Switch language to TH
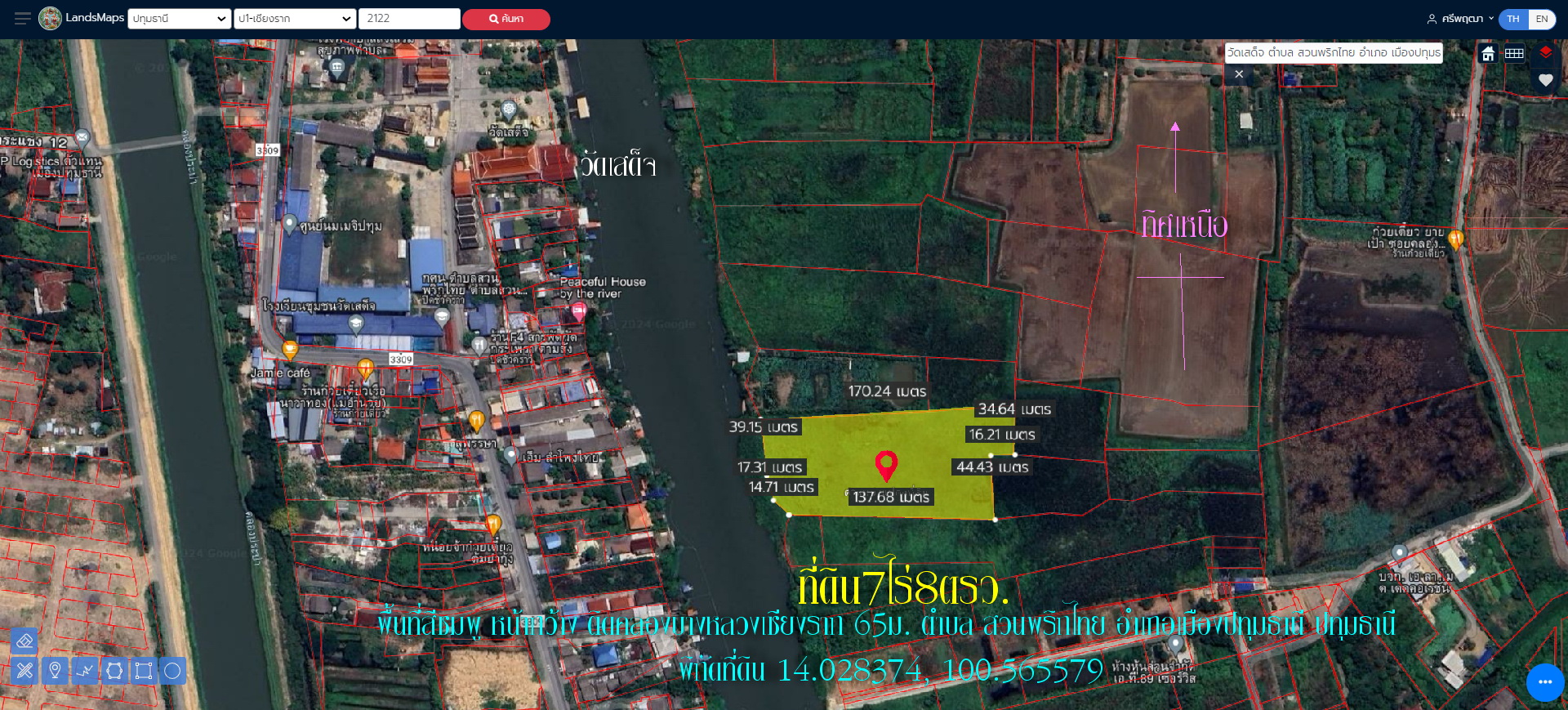Viewport: 1568px width, 710px height. pos(1513,19)
